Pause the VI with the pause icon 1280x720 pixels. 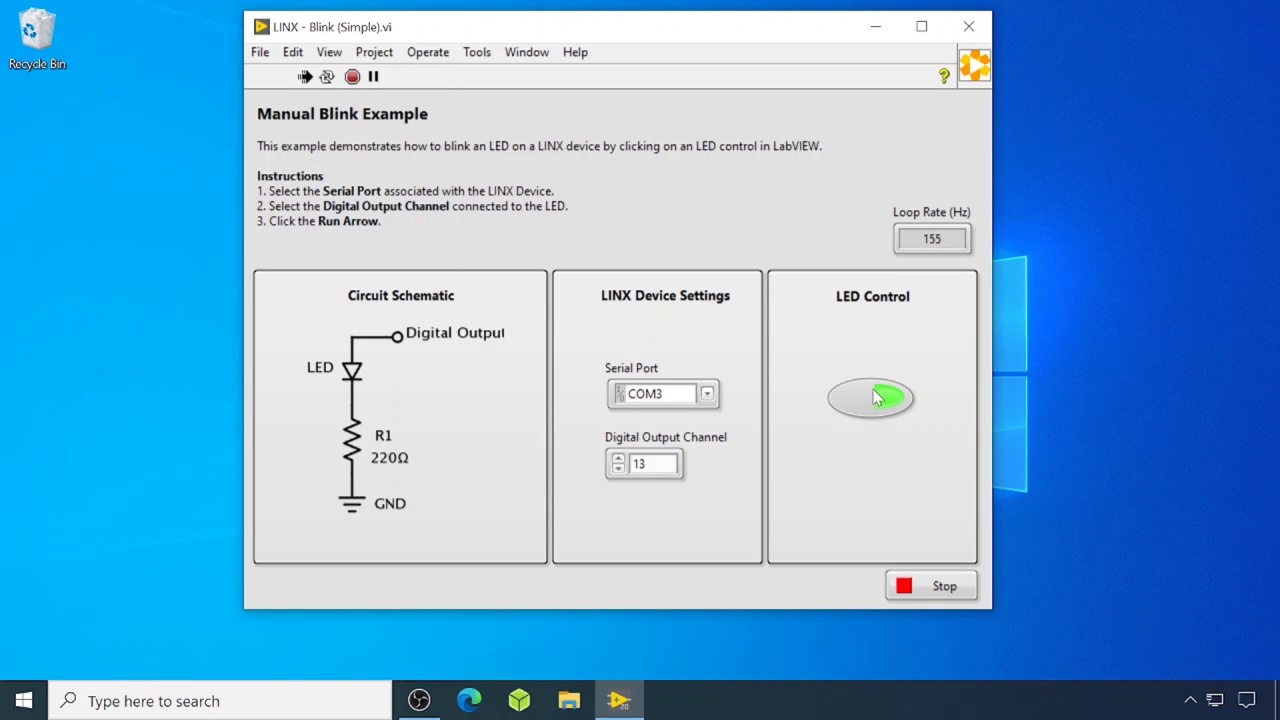[x=373, y=77]
